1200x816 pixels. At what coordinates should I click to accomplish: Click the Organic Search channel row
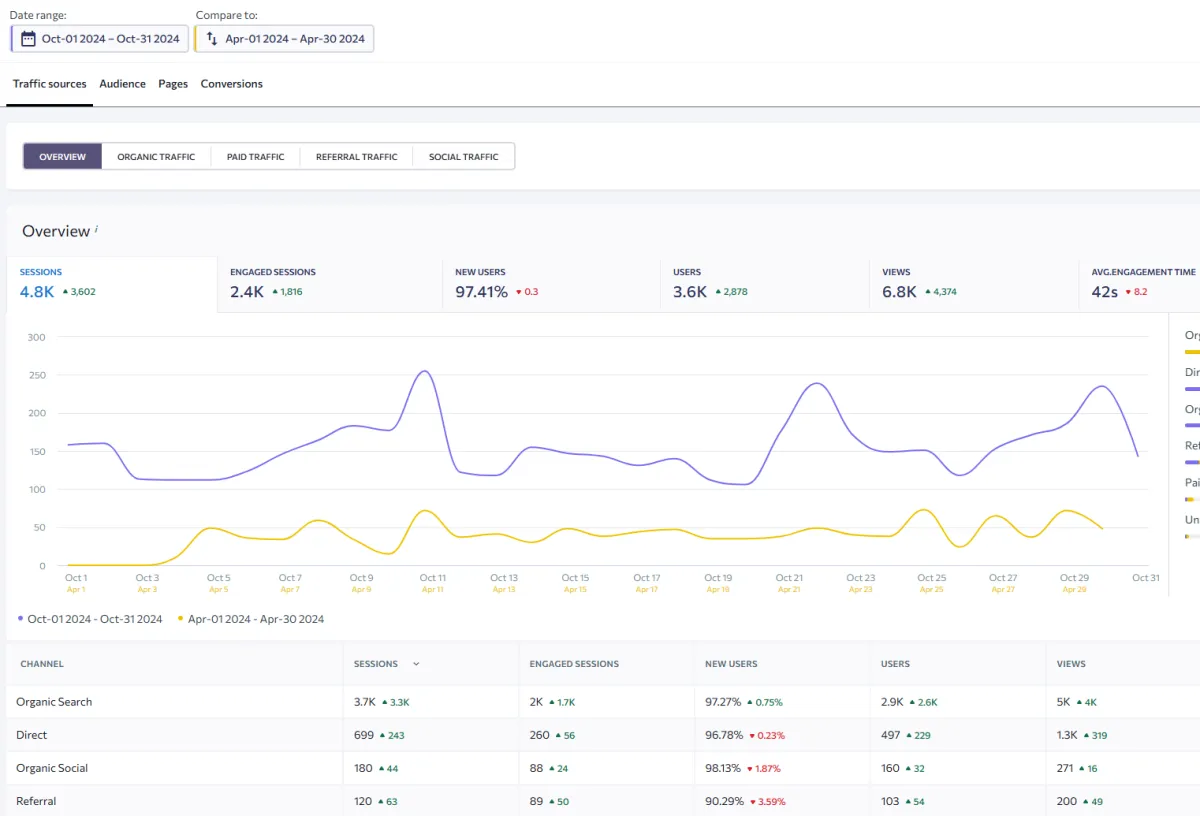603,702
